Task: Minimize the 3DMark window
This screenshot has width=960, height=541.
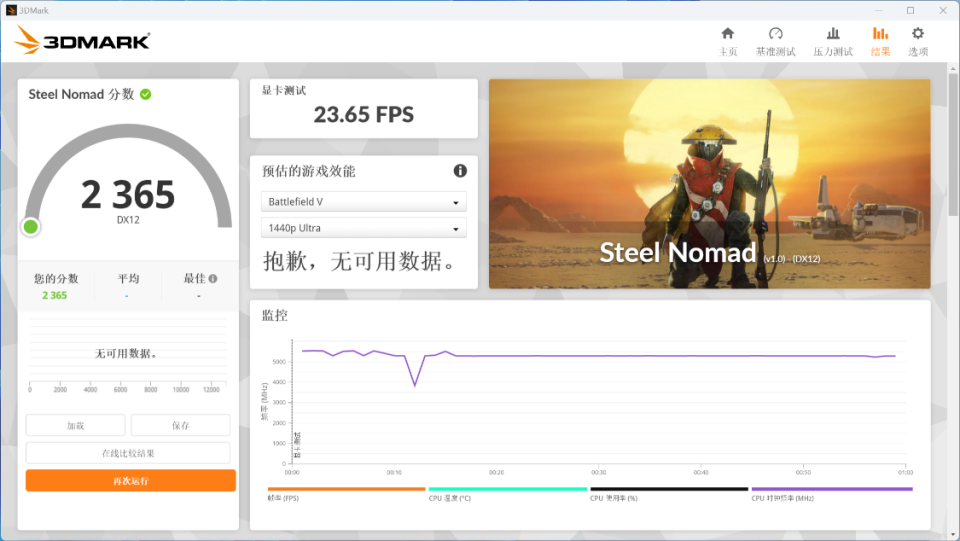Action: (x=879, y=10)
